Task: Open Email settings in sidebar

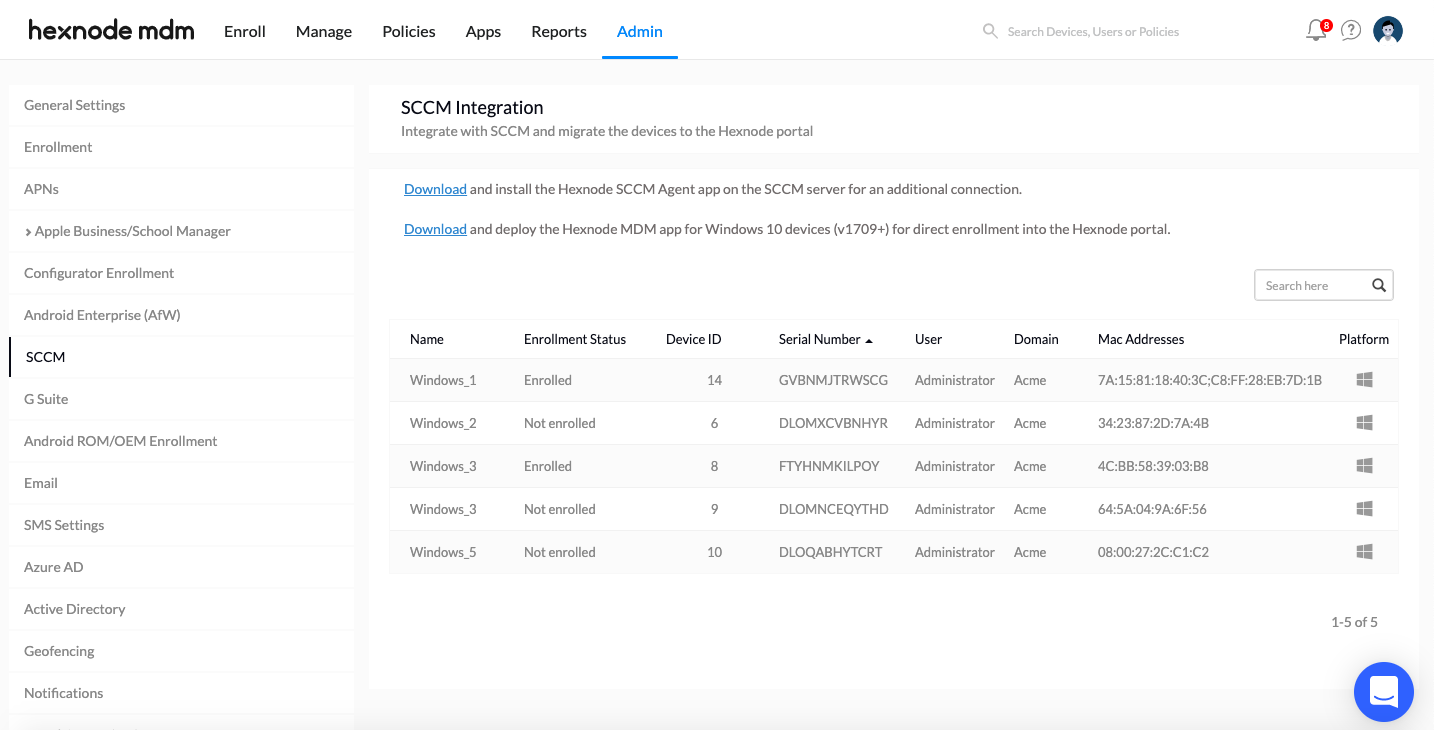Action: [x=181, y=483]
